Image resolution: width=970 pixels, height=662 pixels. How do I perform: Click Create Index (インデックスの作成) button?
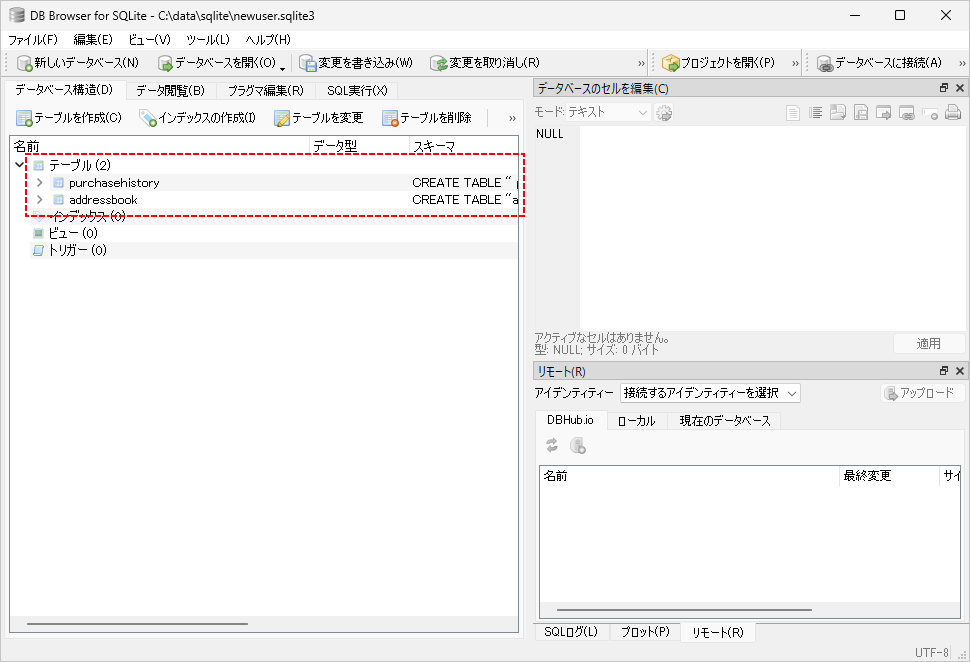(198, 118)
